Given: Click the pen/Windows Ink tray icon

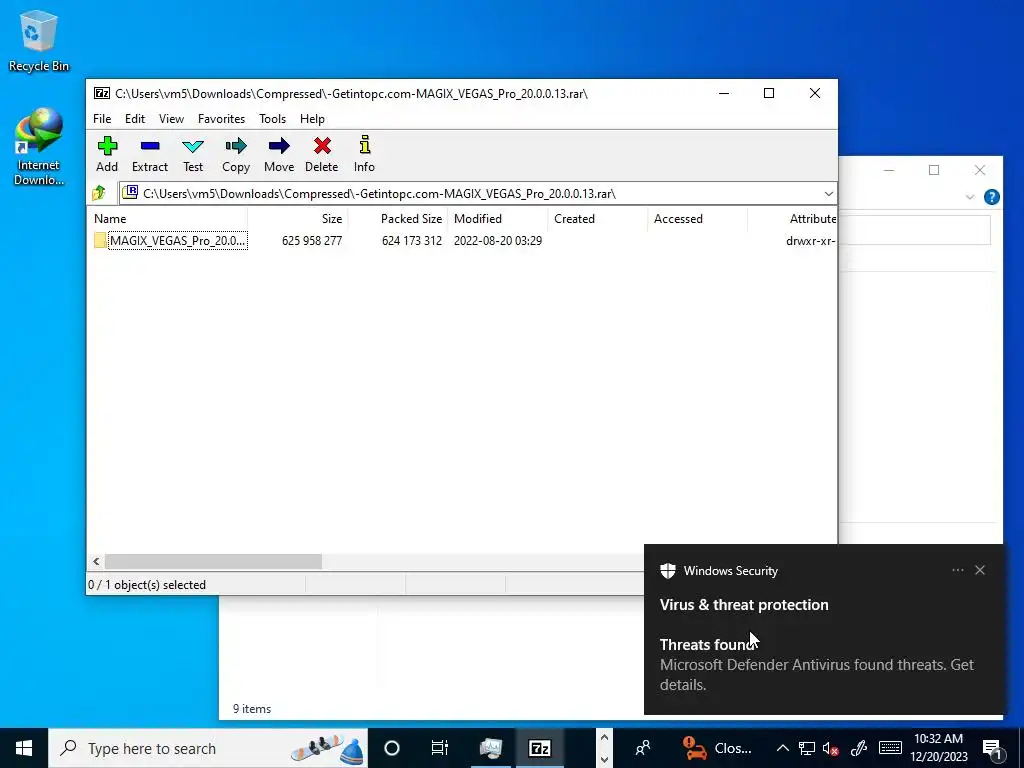Looking at the screenshot, I should coord(859,748).
